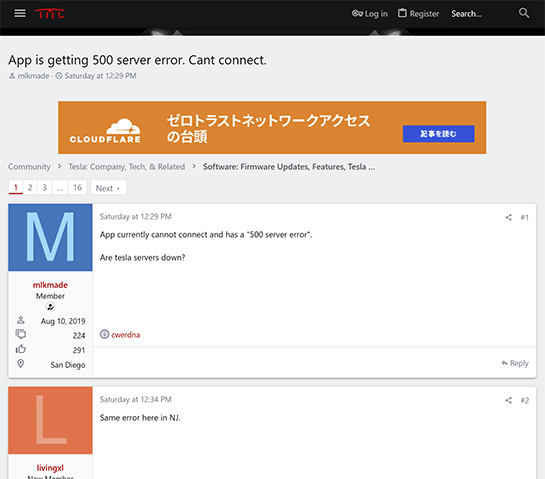
Task: Open the orange L avatar of livingxl
Action: (50, 420)
